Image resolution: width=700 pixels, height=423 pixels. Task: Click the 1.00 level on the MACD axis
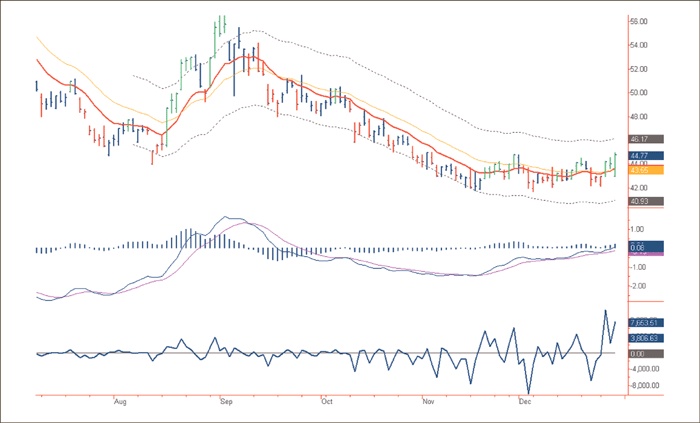click(x=637, y=228)
